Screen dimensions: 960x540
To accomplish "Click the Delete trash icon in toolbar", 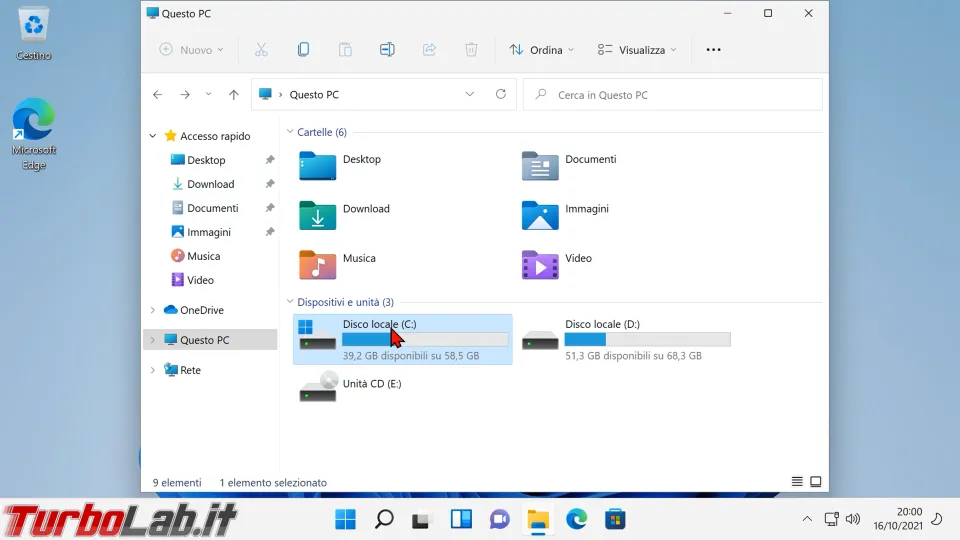I will (x=471, y=50).
